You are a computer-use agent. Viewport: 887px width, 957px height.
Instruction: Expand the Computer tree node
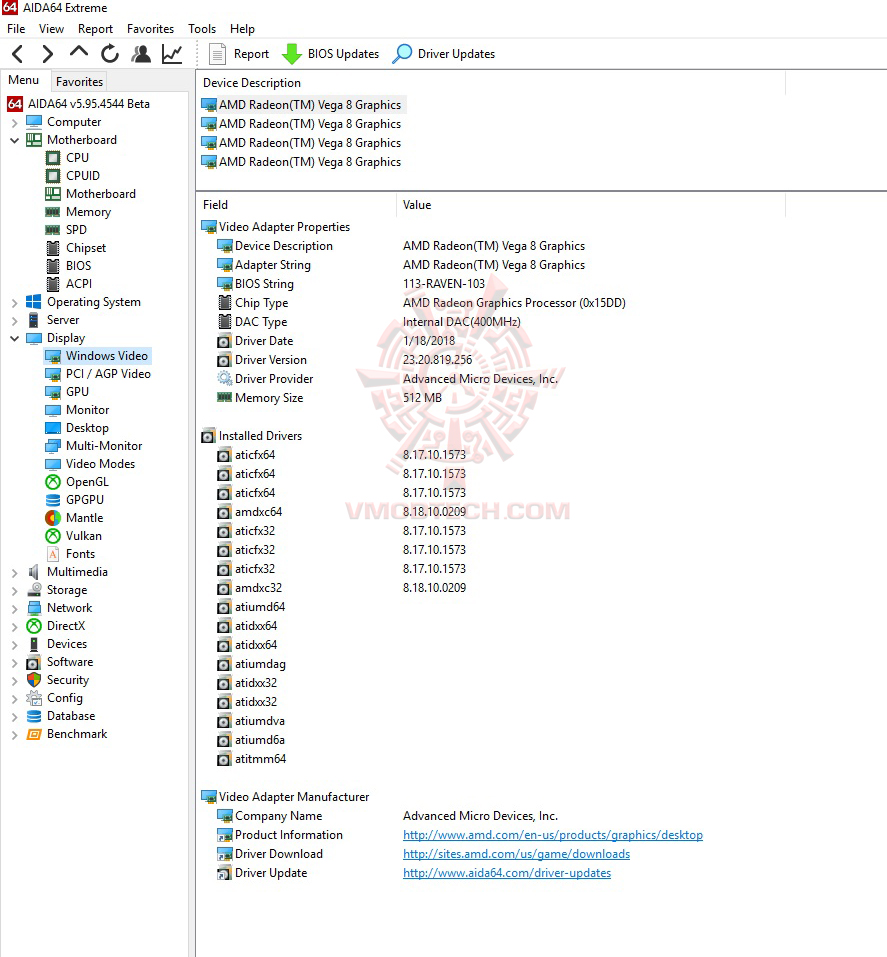coord(15,123)
